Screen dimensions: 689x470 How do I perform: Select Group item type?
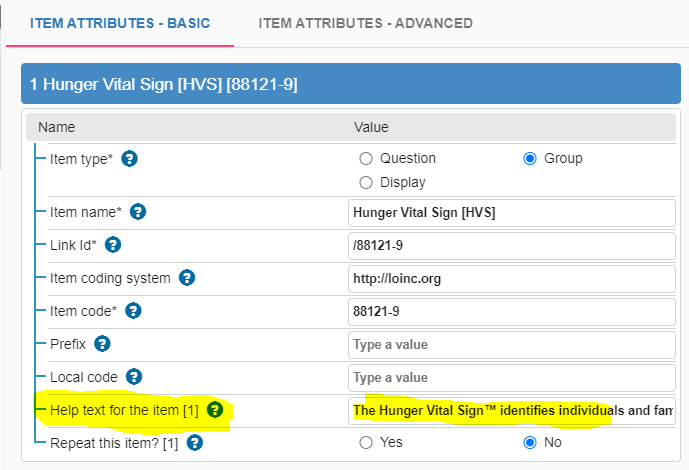[x=530, y=159]
